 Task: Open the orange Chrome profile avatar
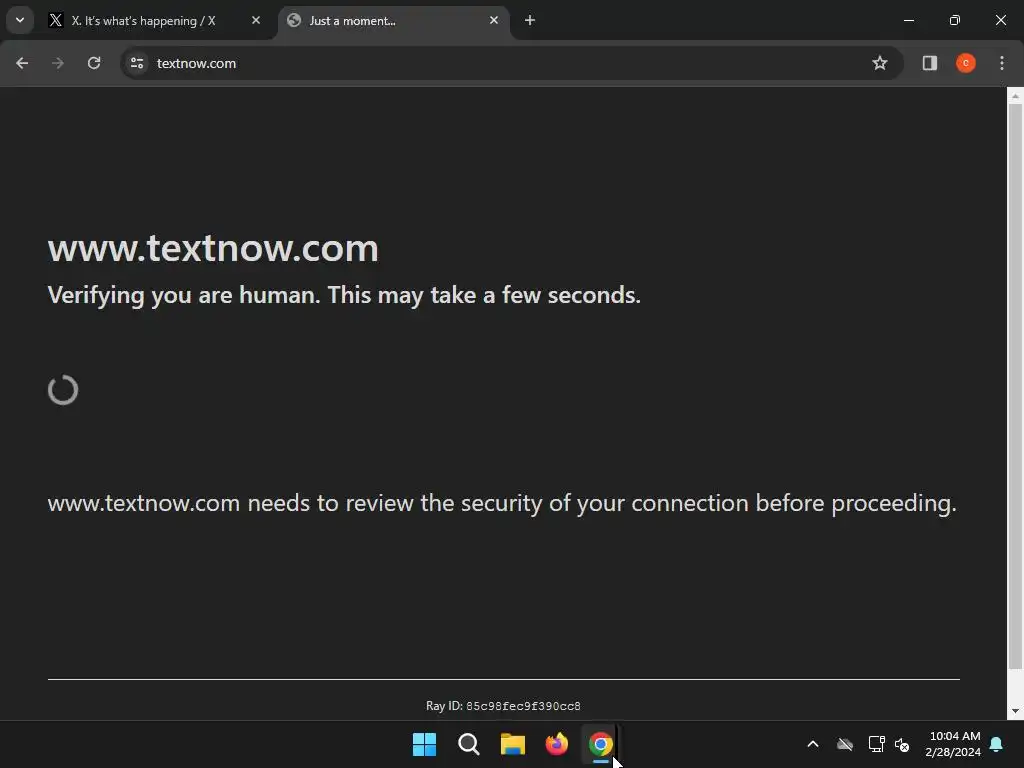(966, 63)
